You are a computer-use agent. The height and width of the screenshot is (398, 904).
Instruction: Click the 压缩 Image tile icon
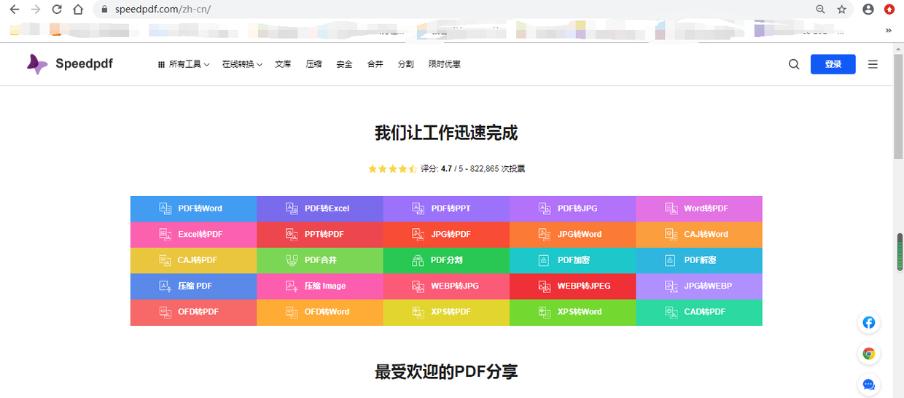pos(292,286)
